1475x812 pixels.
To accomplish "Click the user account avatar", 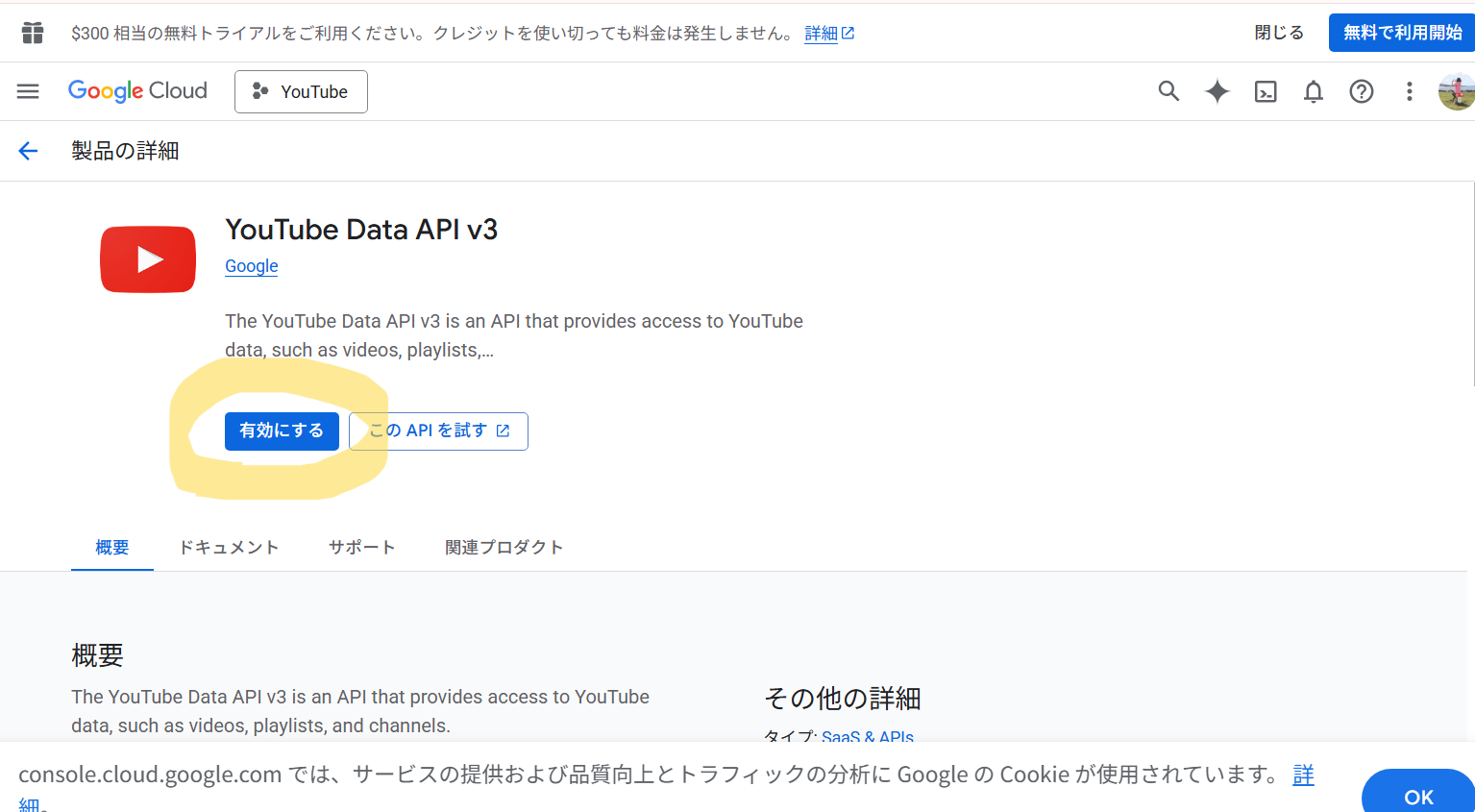I will (1456, 91).
